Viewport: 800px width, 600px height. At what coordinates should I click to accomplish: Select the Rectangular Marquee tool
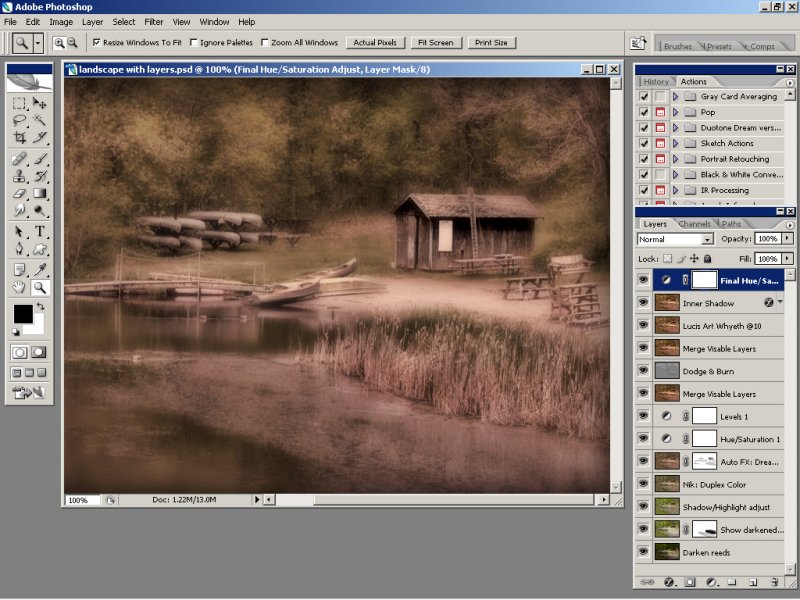click(19, 104)
